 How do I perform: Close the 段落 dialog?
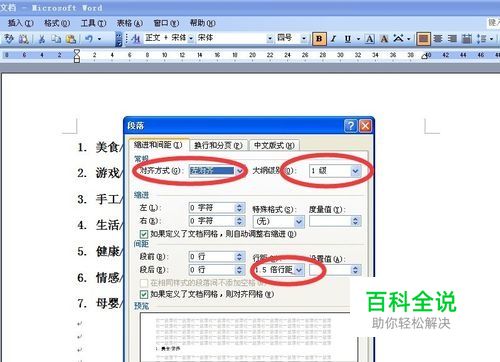[365, 126]
